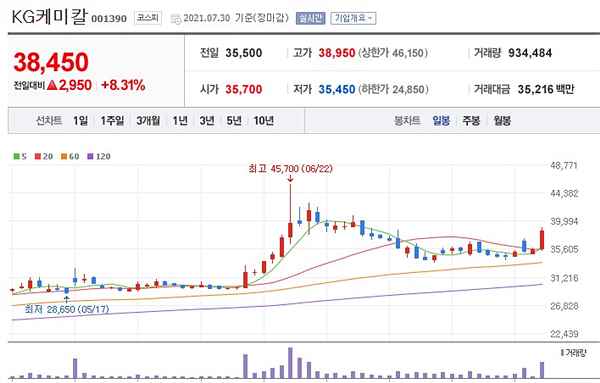Click the red 20-day average swatch

38,156
